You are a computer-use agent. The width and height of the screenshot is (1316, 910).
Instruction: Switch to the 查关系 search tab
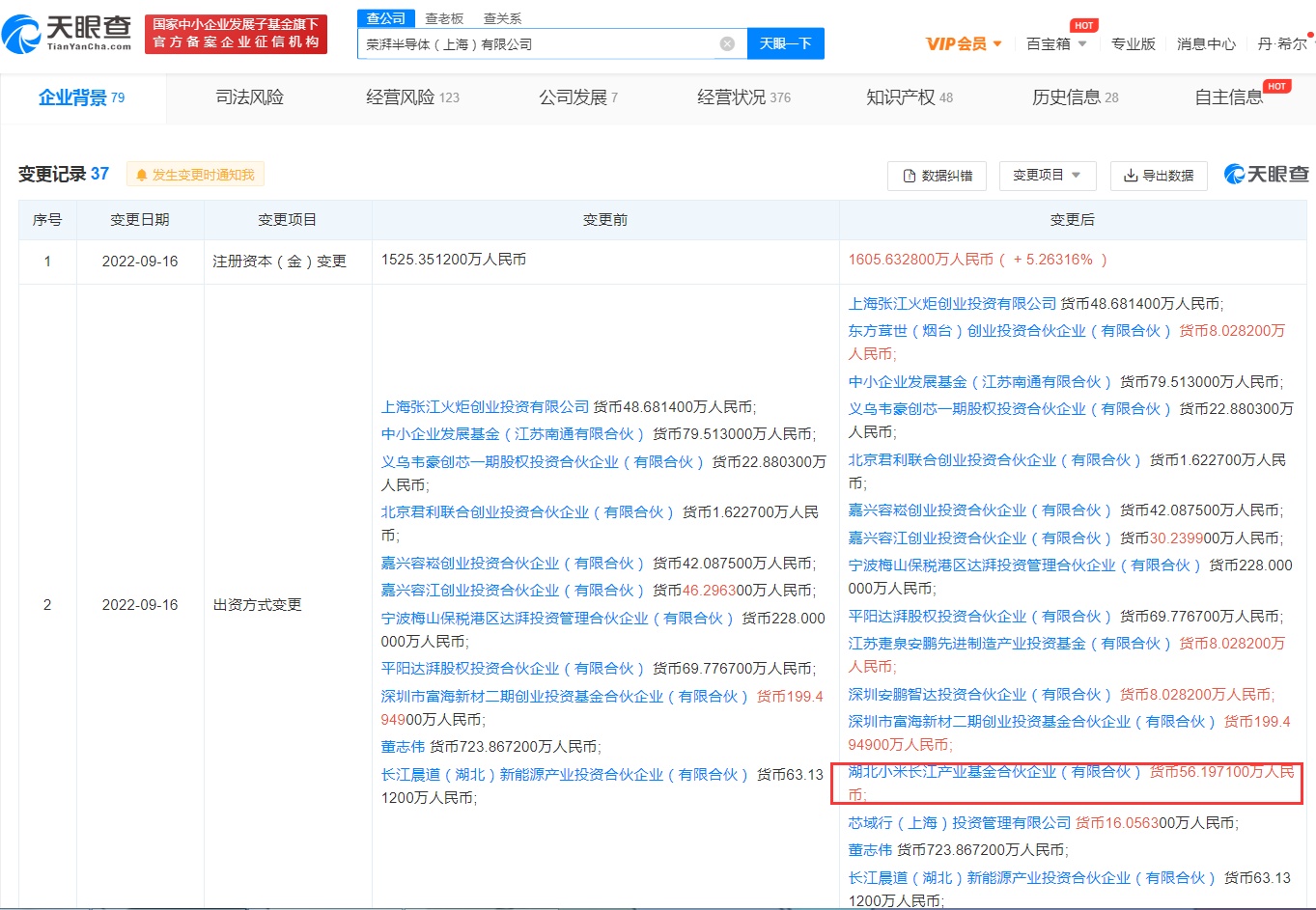click(x=502, y=18)
